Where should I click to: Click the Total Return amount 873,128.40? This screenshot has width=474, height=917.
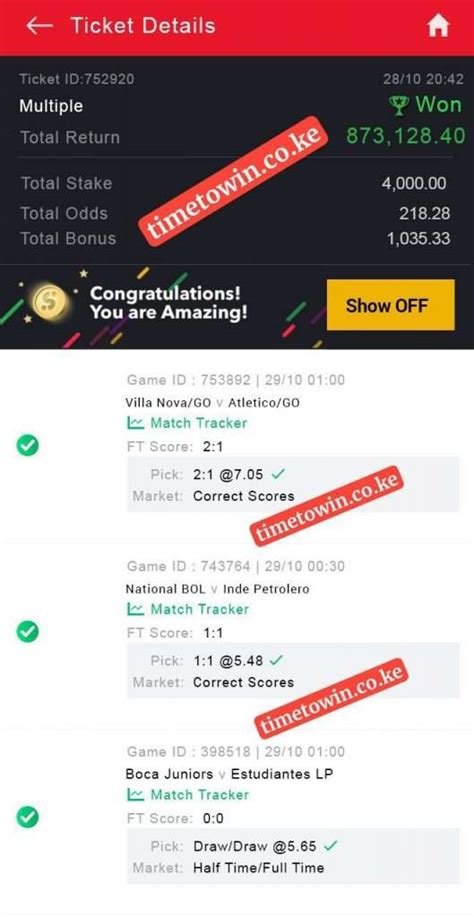click(406, 136)
